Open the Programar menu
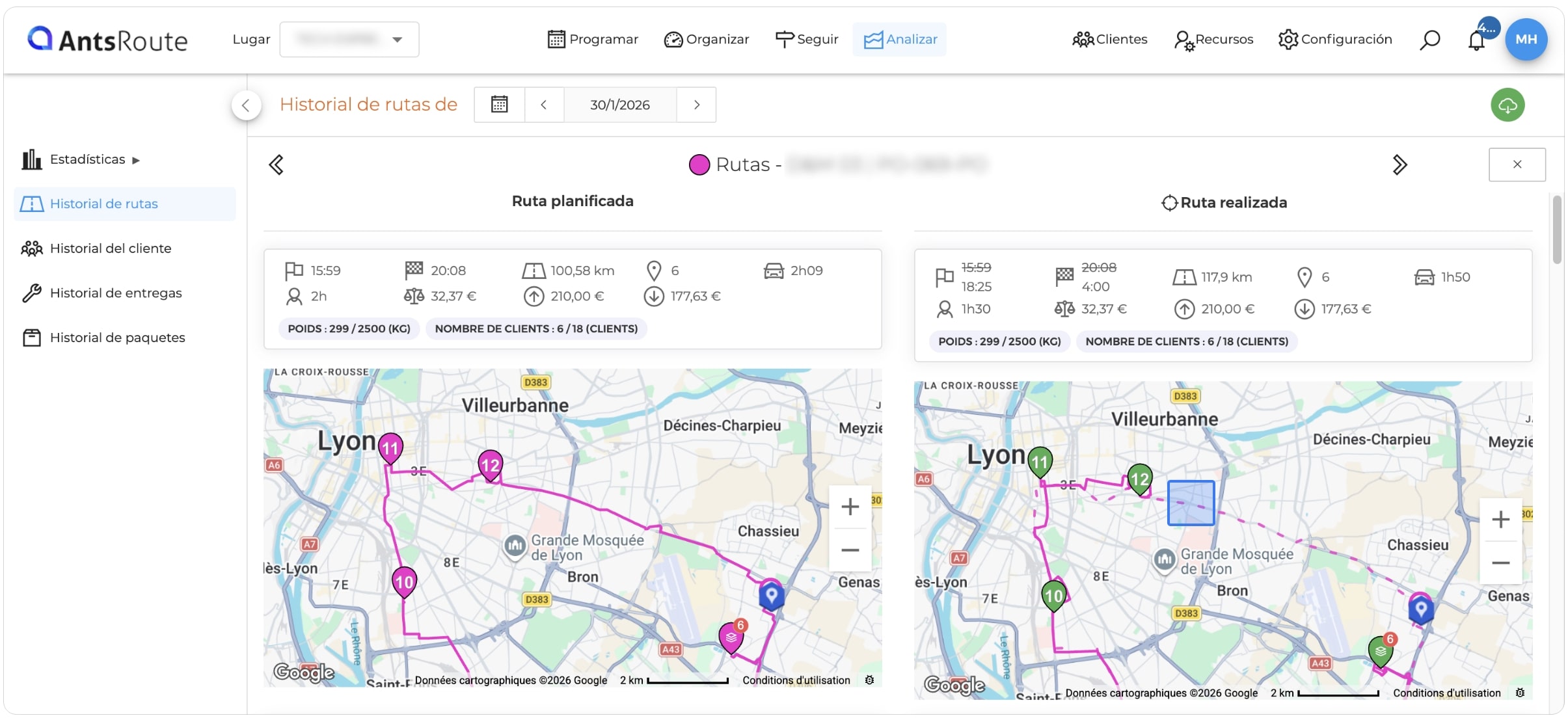This screenshot has width=1568, height=718. pyautogui.click(x=593, y=39)
